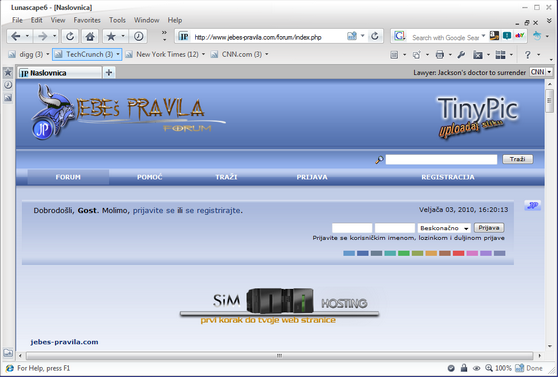
Task: Click the 'se registrirajte' link
Action: (213, 211)
